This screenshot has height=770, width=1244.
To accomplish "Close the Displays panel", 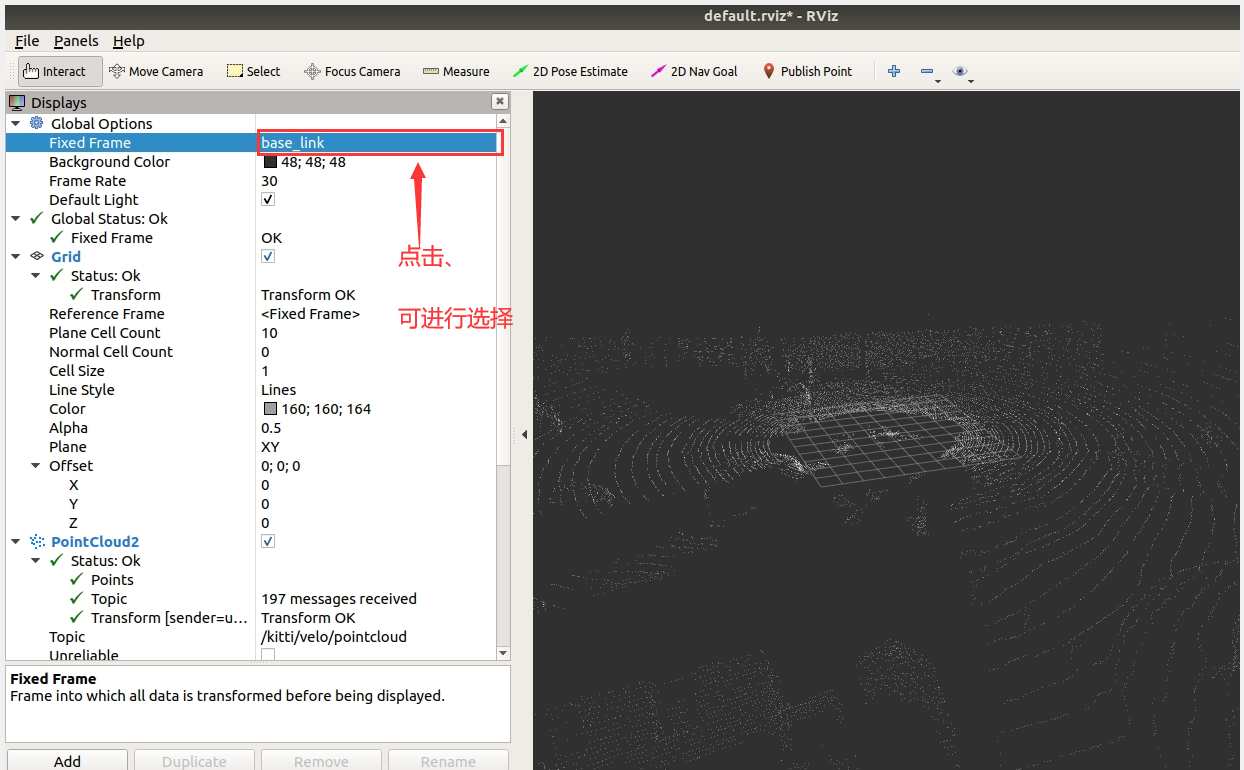I will click(x=499, y=102).
